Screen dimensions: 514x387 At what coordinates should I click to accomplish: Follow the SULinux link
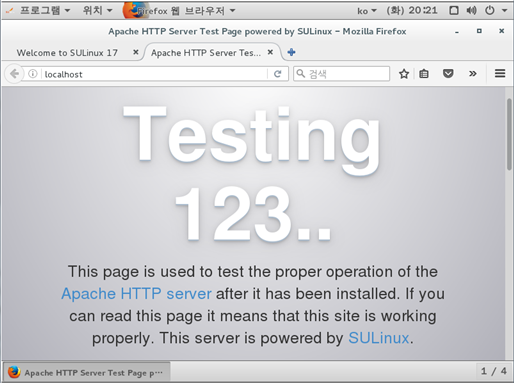379,338
